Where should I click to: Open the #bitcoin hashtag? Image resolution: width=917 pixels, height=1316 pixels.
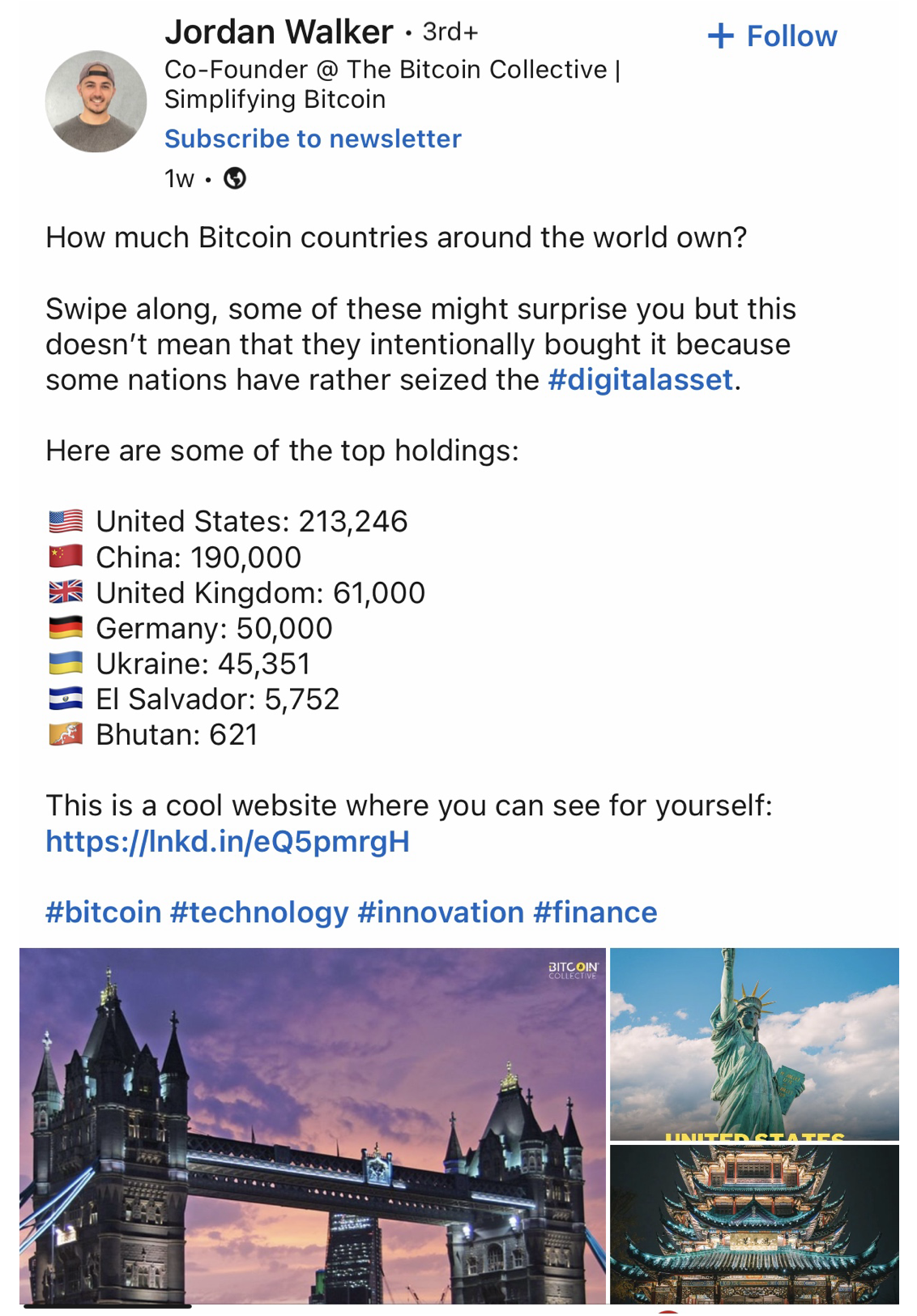coord(104,912)
